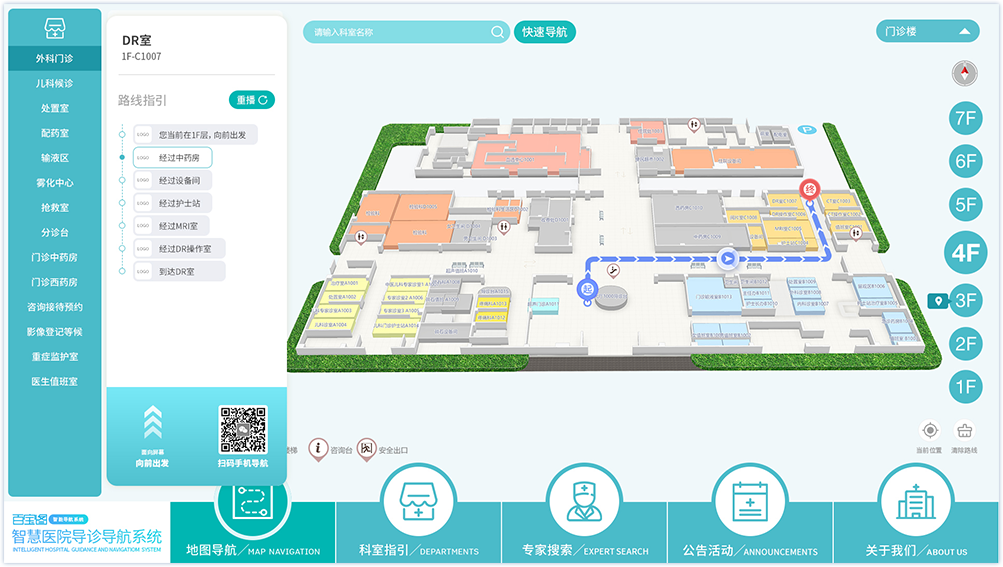Screen dimensions: 1003x567
Task: Open Expert Search doctor icon
Action: (x=583, y=502)
